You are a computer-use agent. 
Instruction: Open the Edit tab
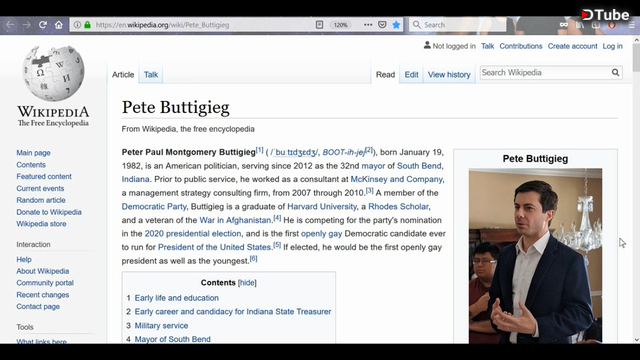coord(411,75)
